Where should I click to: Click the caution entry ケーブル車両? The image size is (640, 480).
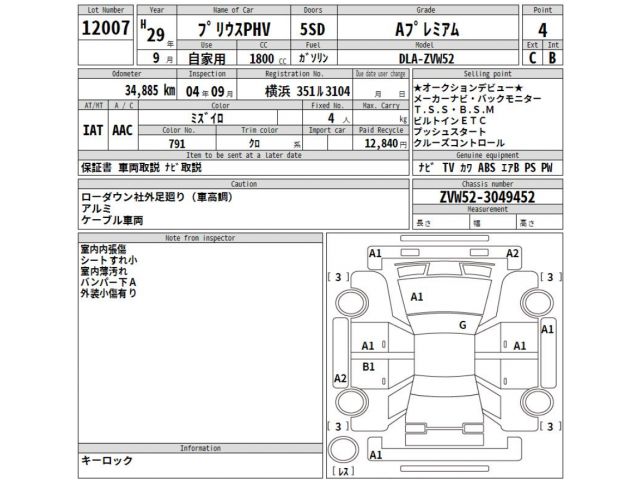coord(112,220)
